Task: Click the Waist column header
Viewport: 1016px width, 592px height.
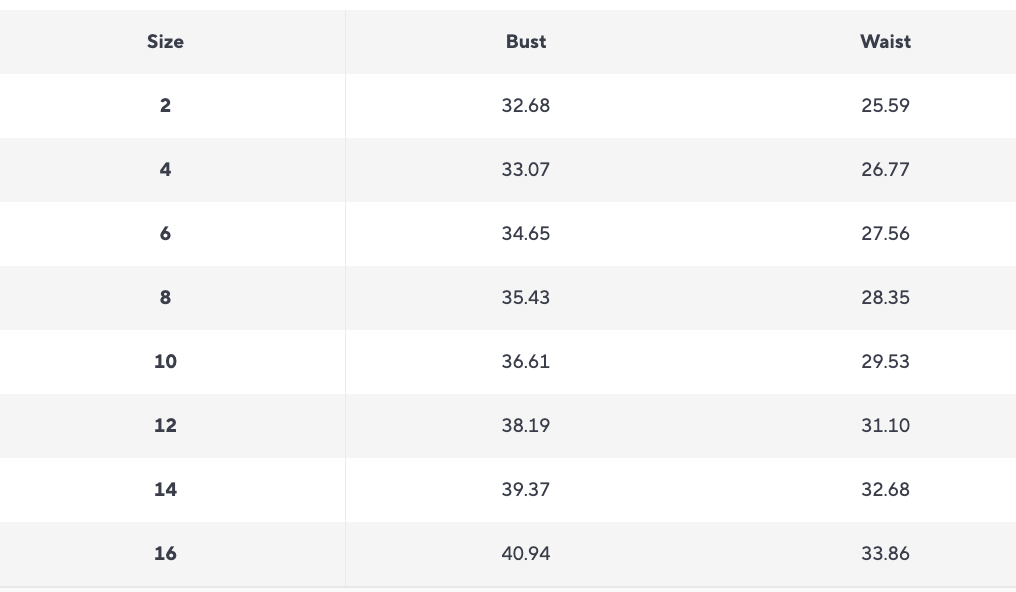Action: pyautogui.click(x=885, y=42)
